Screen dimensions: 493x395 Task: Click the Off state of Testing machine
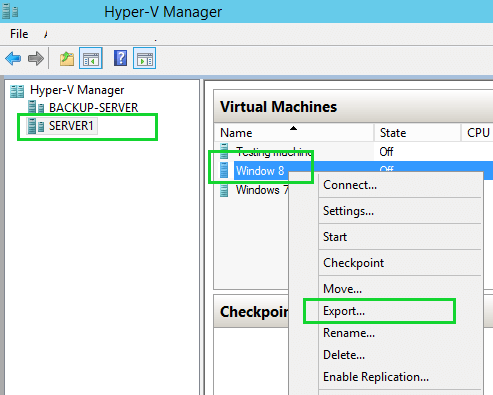(386, 152)
